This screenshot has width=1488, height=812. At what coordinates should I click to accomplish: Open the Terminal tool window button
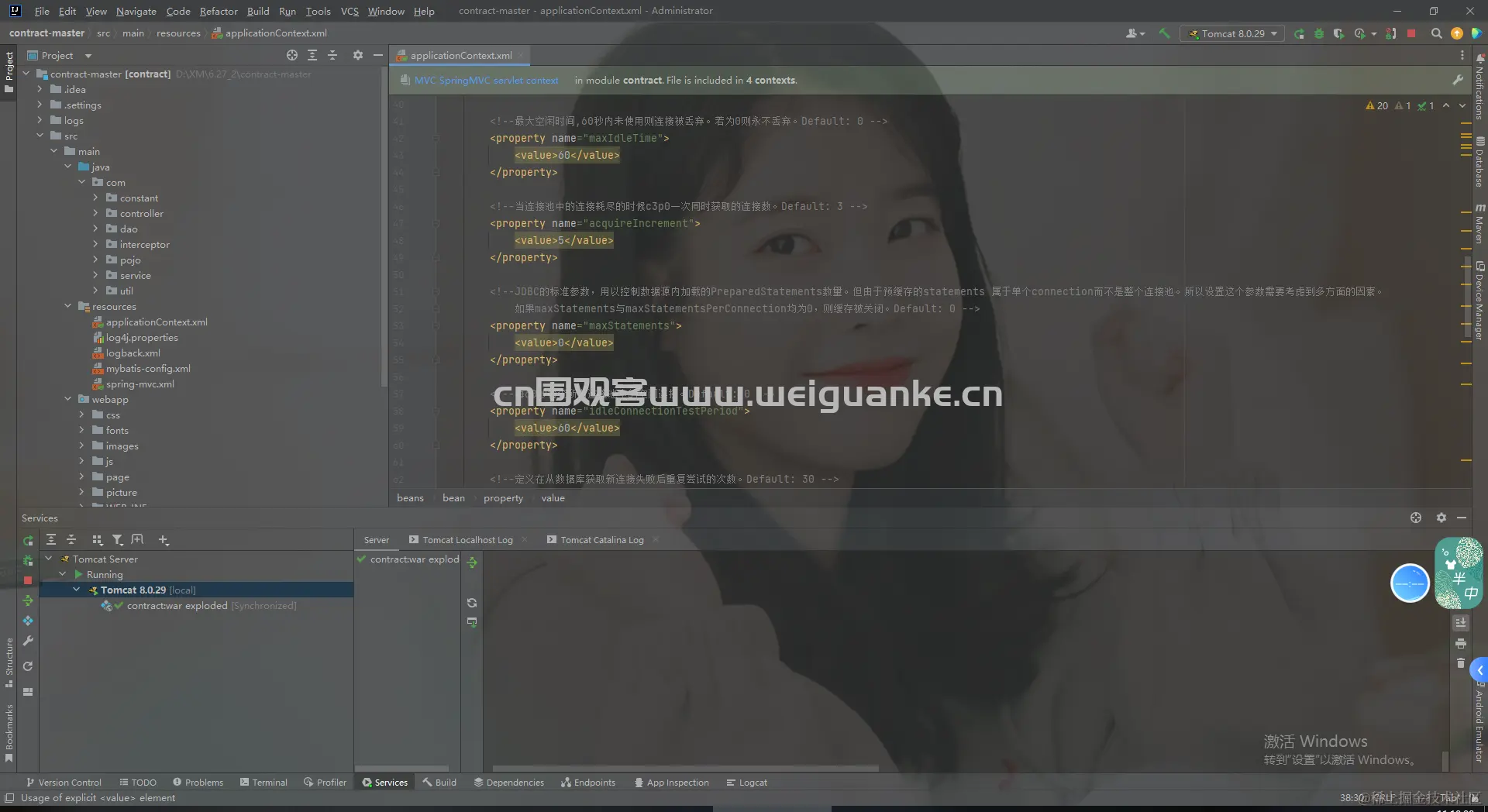pyautogui.click(x=263, y=783)
